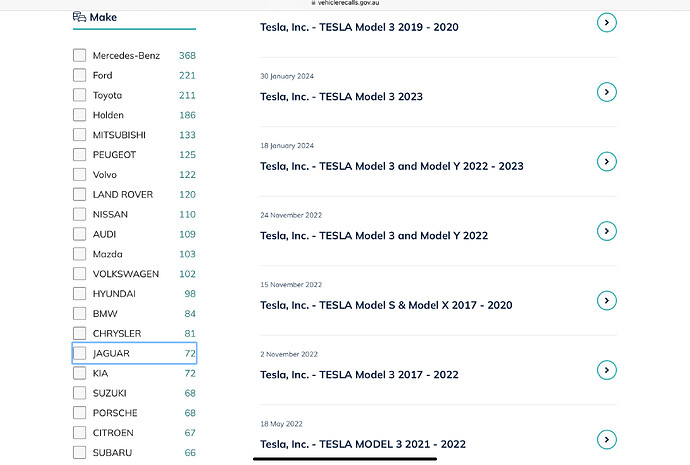Click the '18 May 2022' date text
Screen dimensions: 690x465
tap(281, 424)
